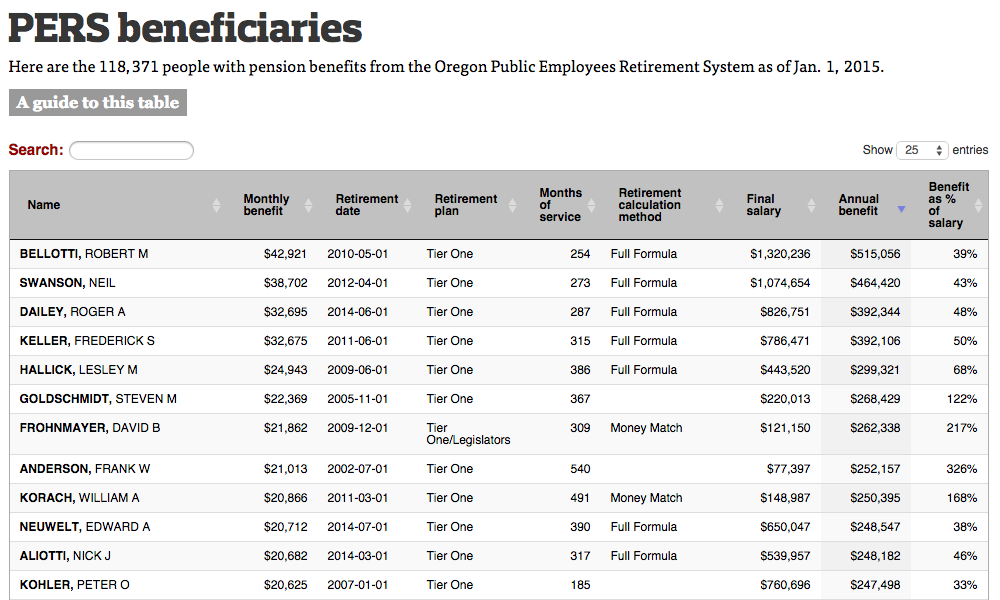Image resolution: width=1000 pixels, height=600 pixels.
Task: Sort table by Retirement plan header text
Action: (x=465, y=205)
